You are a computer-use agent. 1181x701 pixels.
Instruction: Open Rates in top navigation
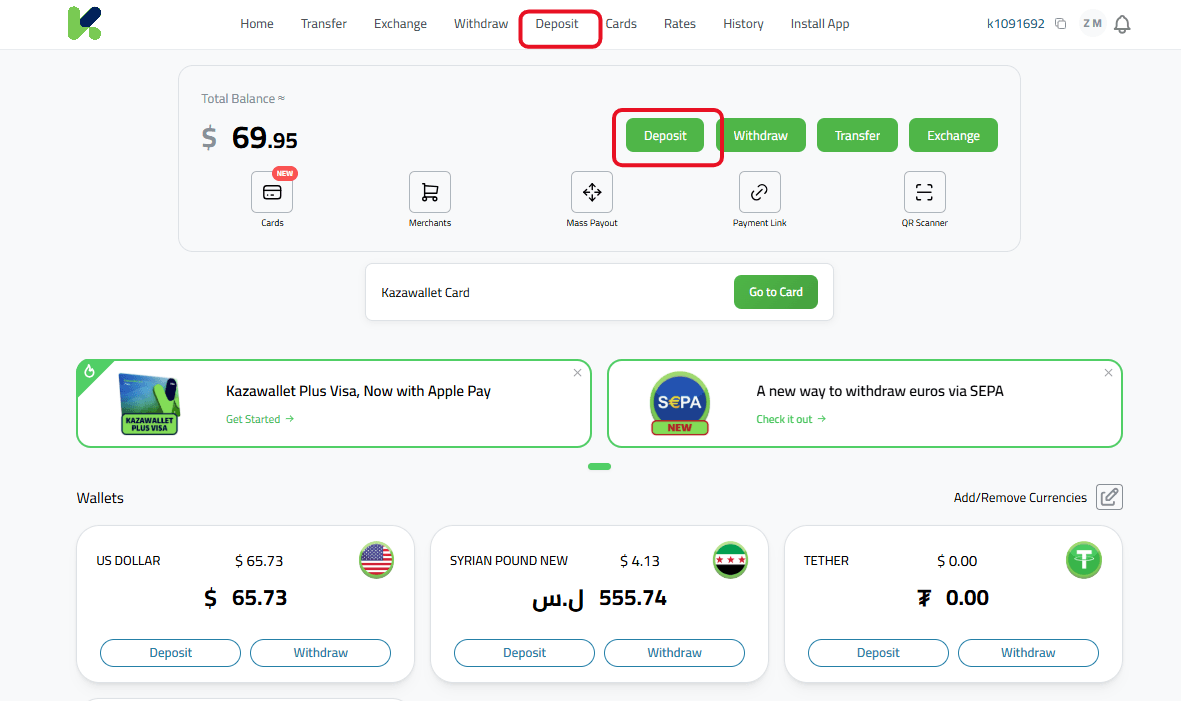(x=679, y=24)
